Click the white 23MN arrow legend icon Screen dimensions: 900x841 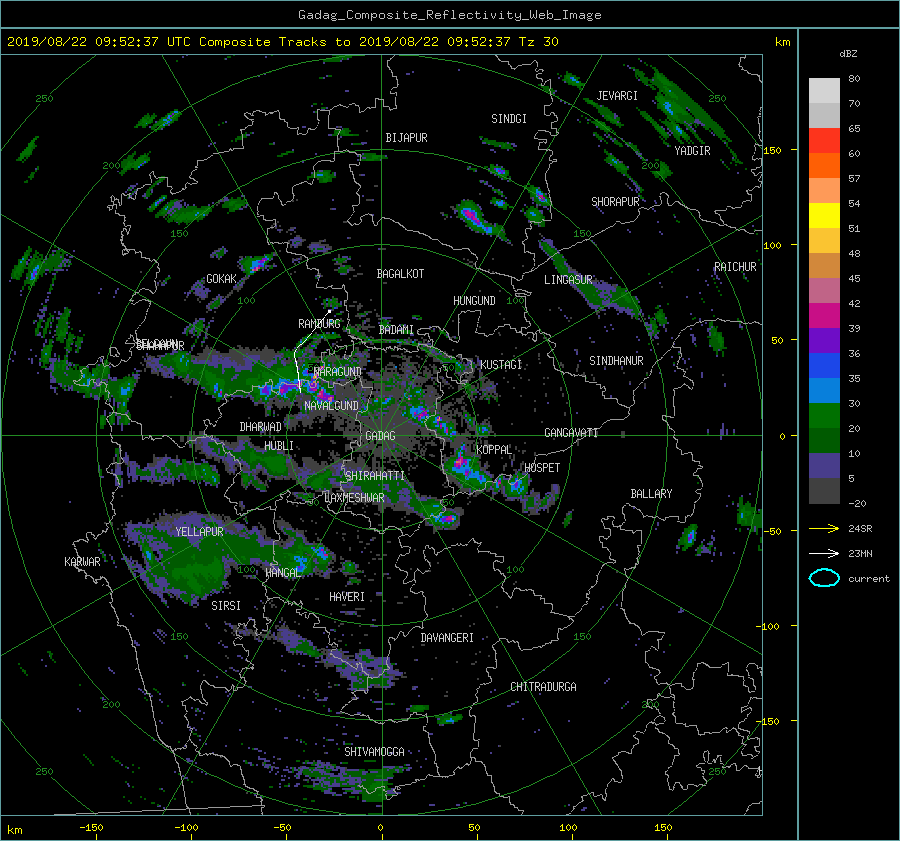point(824,553)
